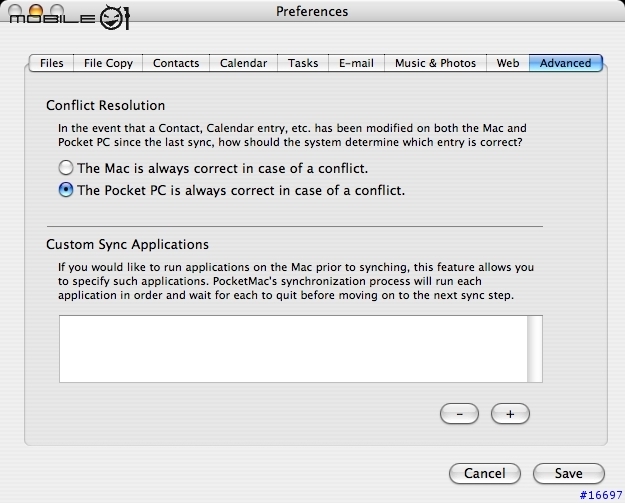
Task: Click the applications list scrollbar
Action: (535, 349)
